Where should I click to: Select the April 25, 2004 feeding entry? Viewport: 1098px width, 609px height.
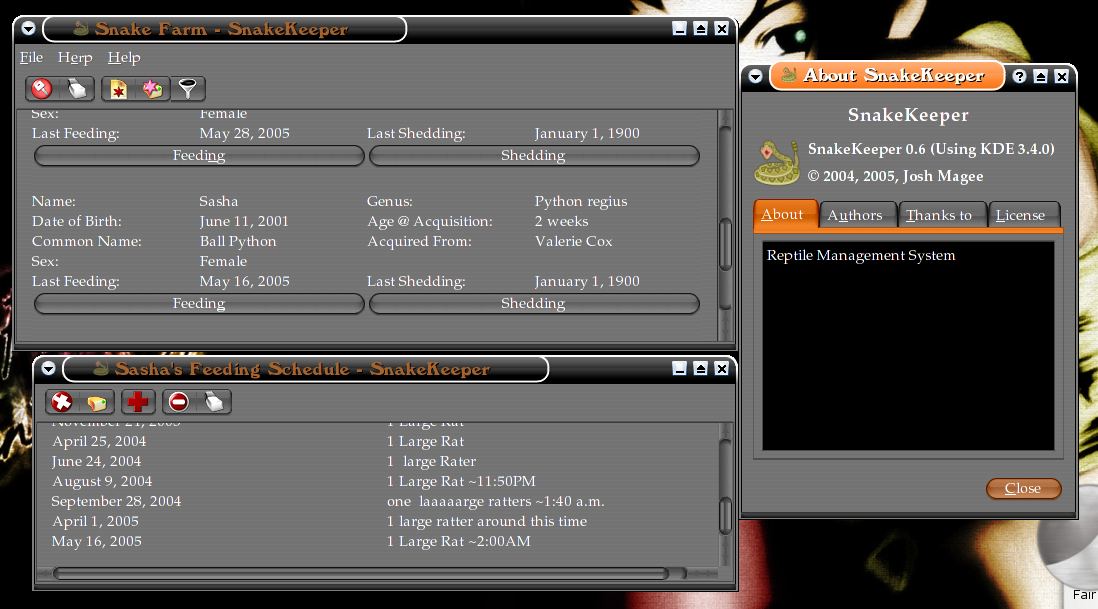click(x=99, y=441)
